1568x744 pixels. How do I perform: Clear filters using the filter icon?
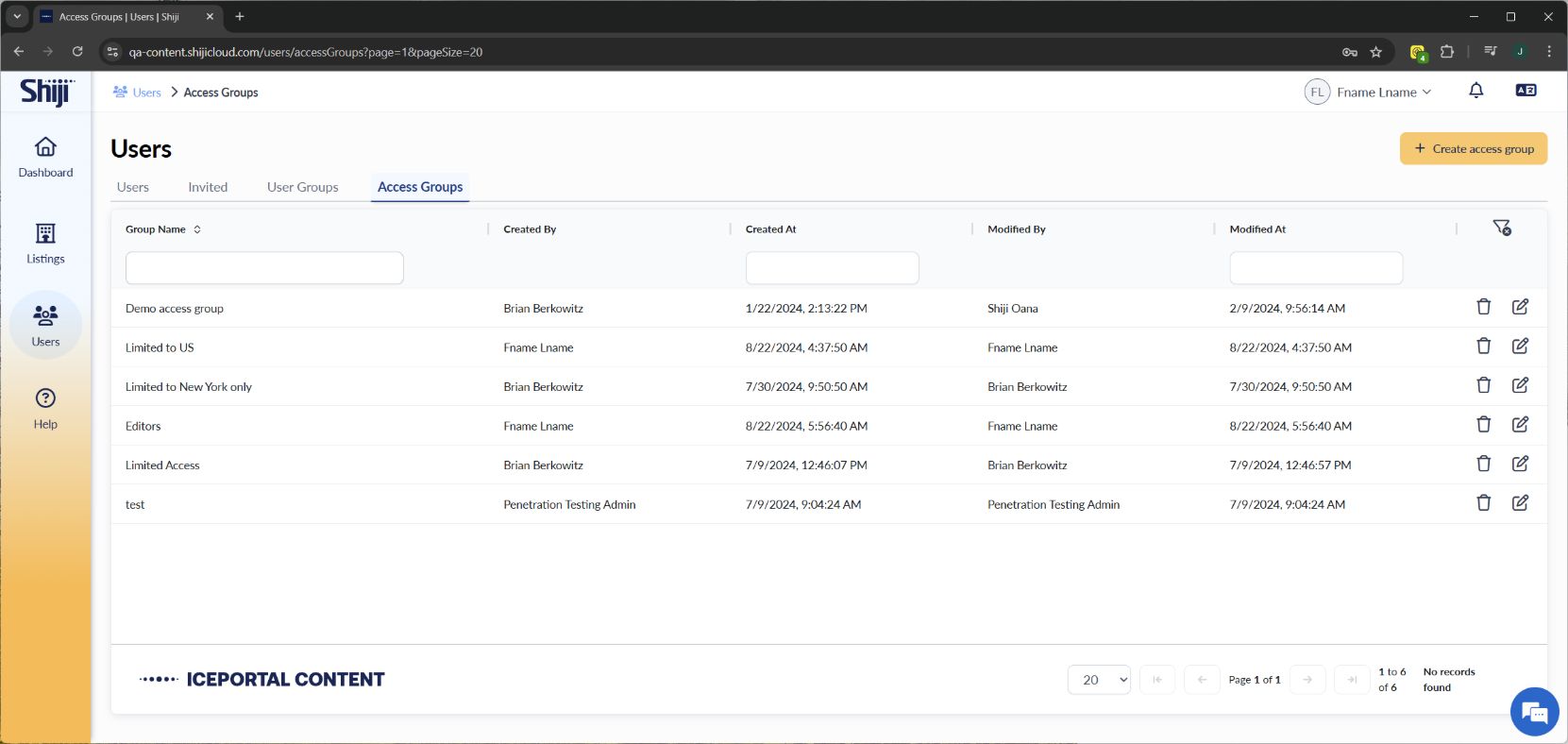pyautogui.click(x=1501, y=228)
